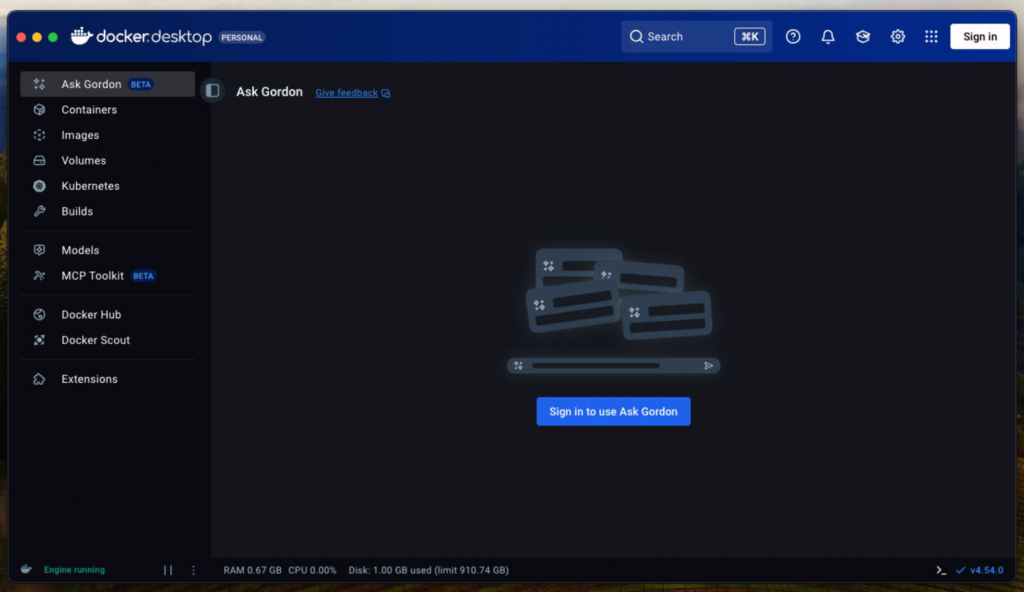Viewport: 1024px width, 592px height.
Task: Open the apps grid icon
Action: 931,37
